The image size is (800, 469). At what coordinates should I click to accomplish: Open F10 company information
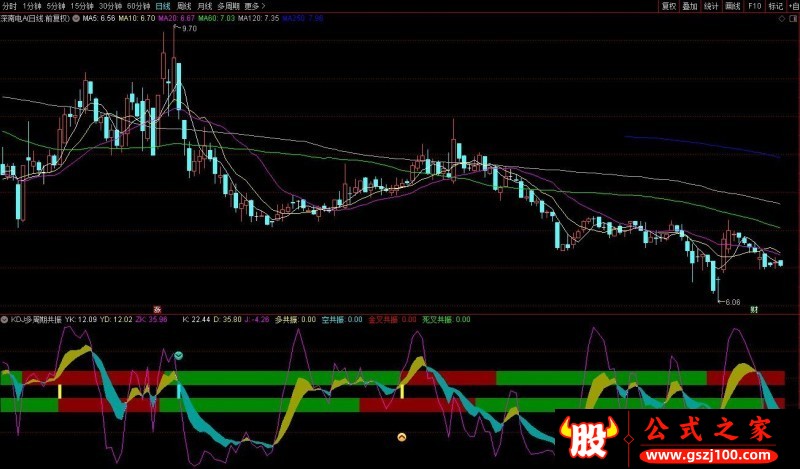755,6
